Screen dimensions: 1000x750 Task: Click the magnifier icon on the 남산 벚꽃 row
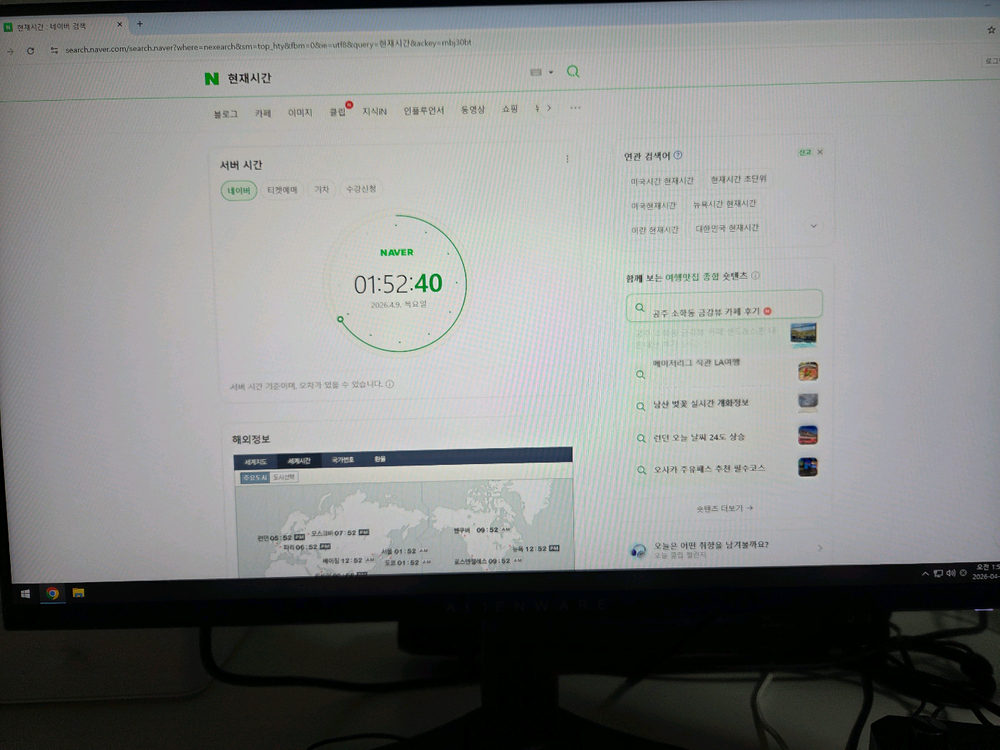[x=641, y=405]
